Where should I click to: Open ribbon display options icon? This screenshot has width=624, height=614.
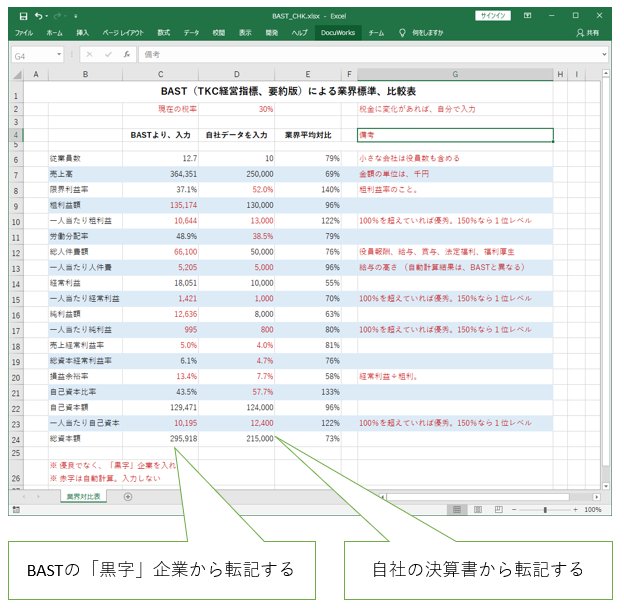[x=528, y=16]
